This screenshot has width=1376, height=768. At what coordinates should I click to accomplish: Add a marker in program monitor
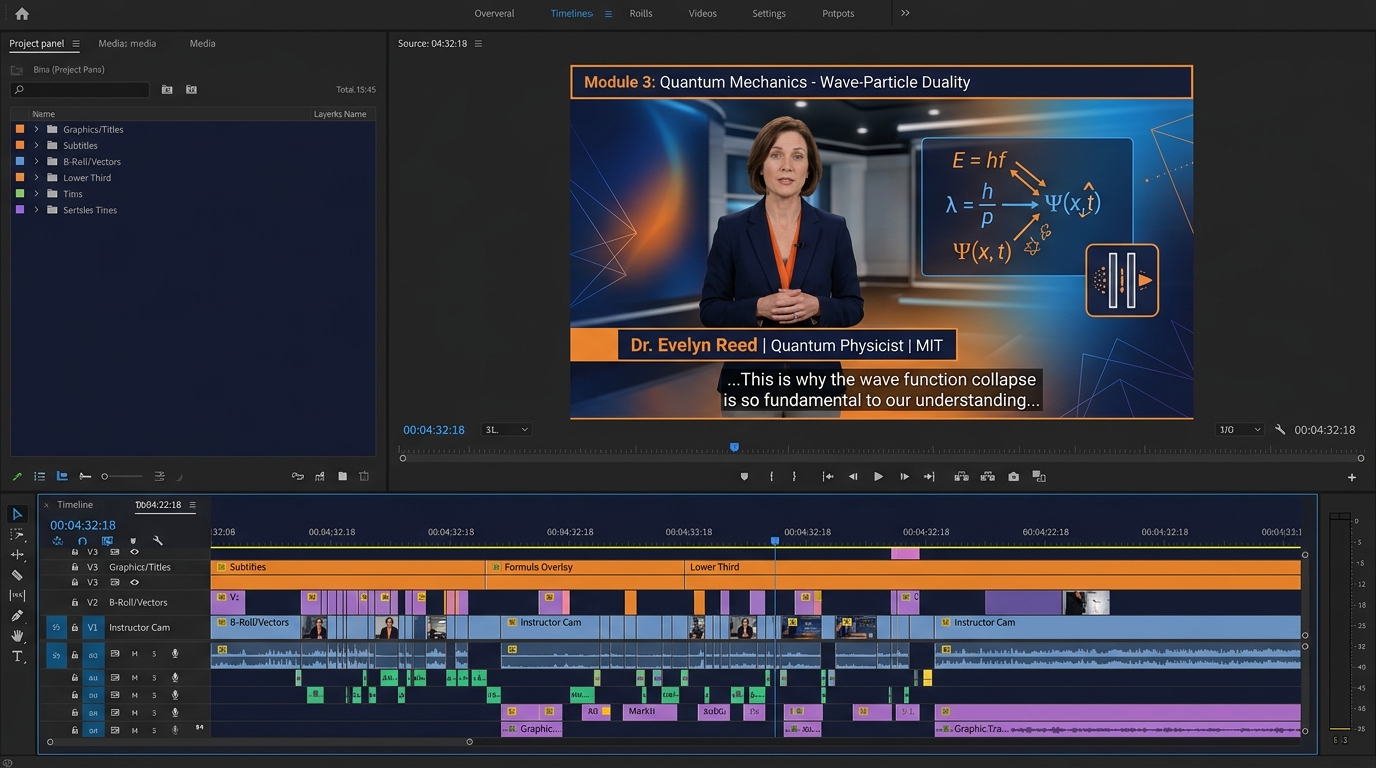coord(744,477)
